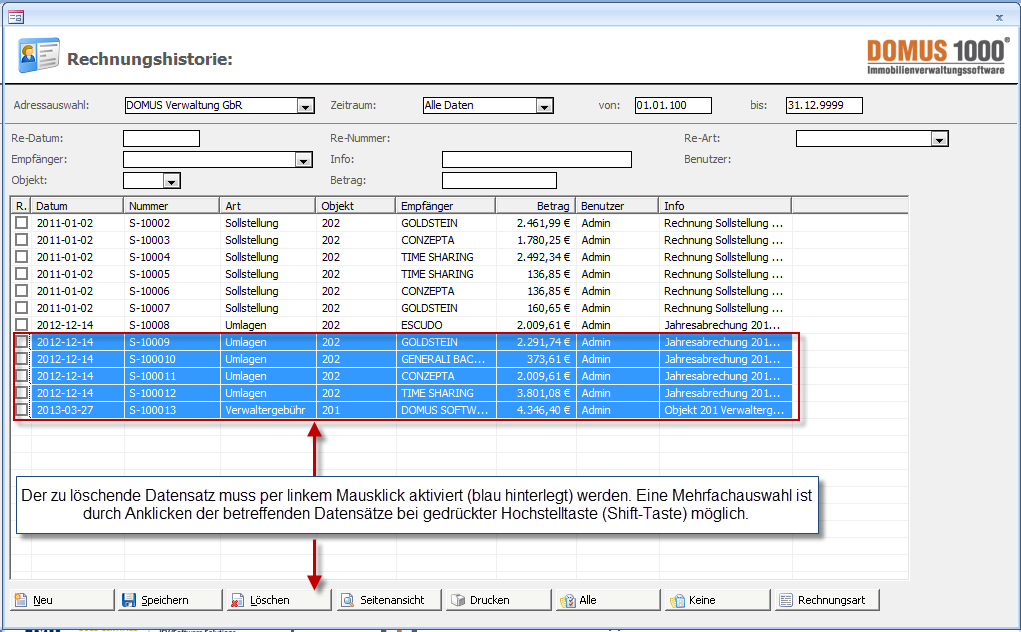Image resolution: width=1021 pixels, height=632 pixels.
Task: Click the Empfänger column header
Action: 445,206
